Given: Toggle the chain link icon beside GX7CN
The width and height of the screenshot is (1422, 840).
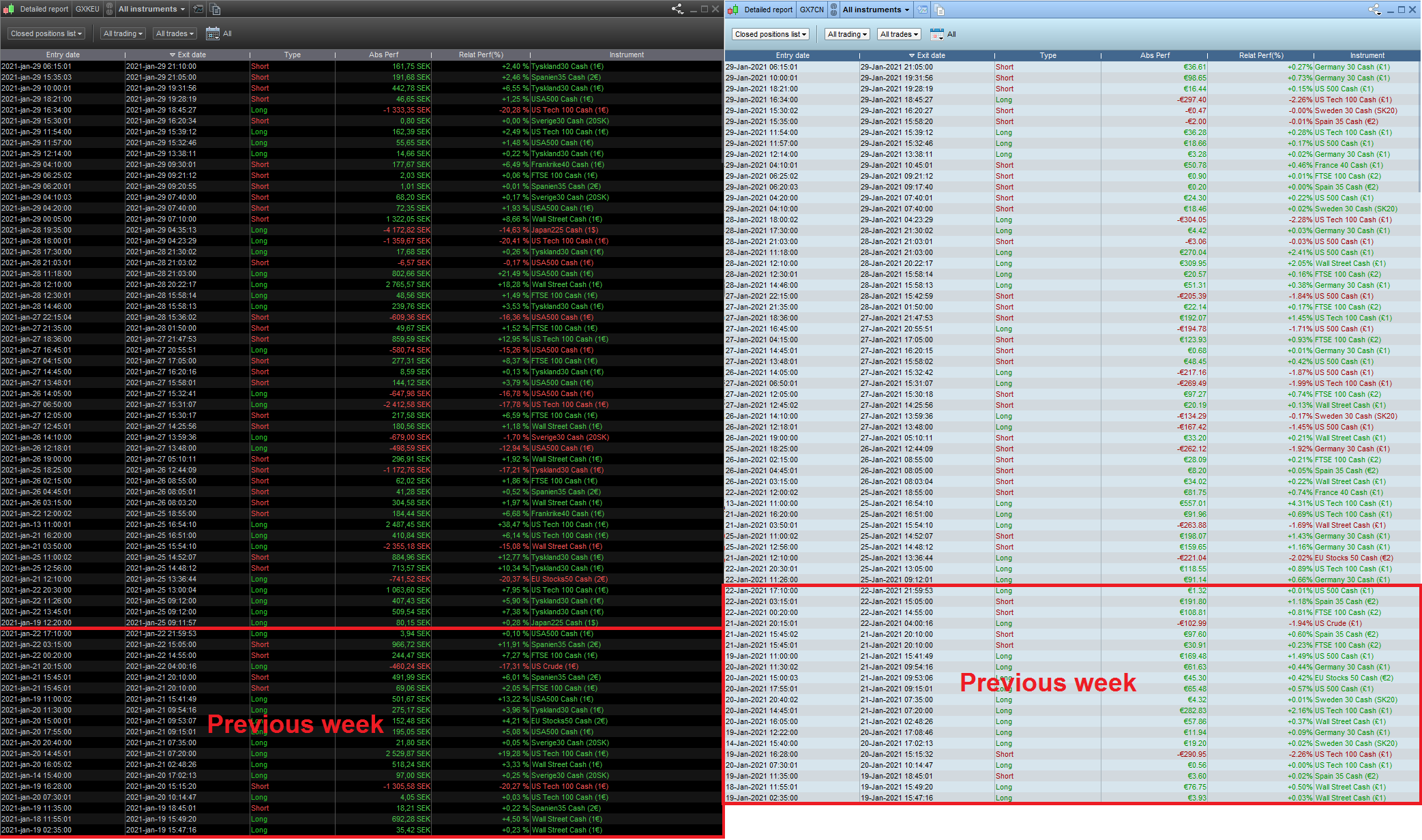Looking at the screenshot, I should tap(833, 10).
